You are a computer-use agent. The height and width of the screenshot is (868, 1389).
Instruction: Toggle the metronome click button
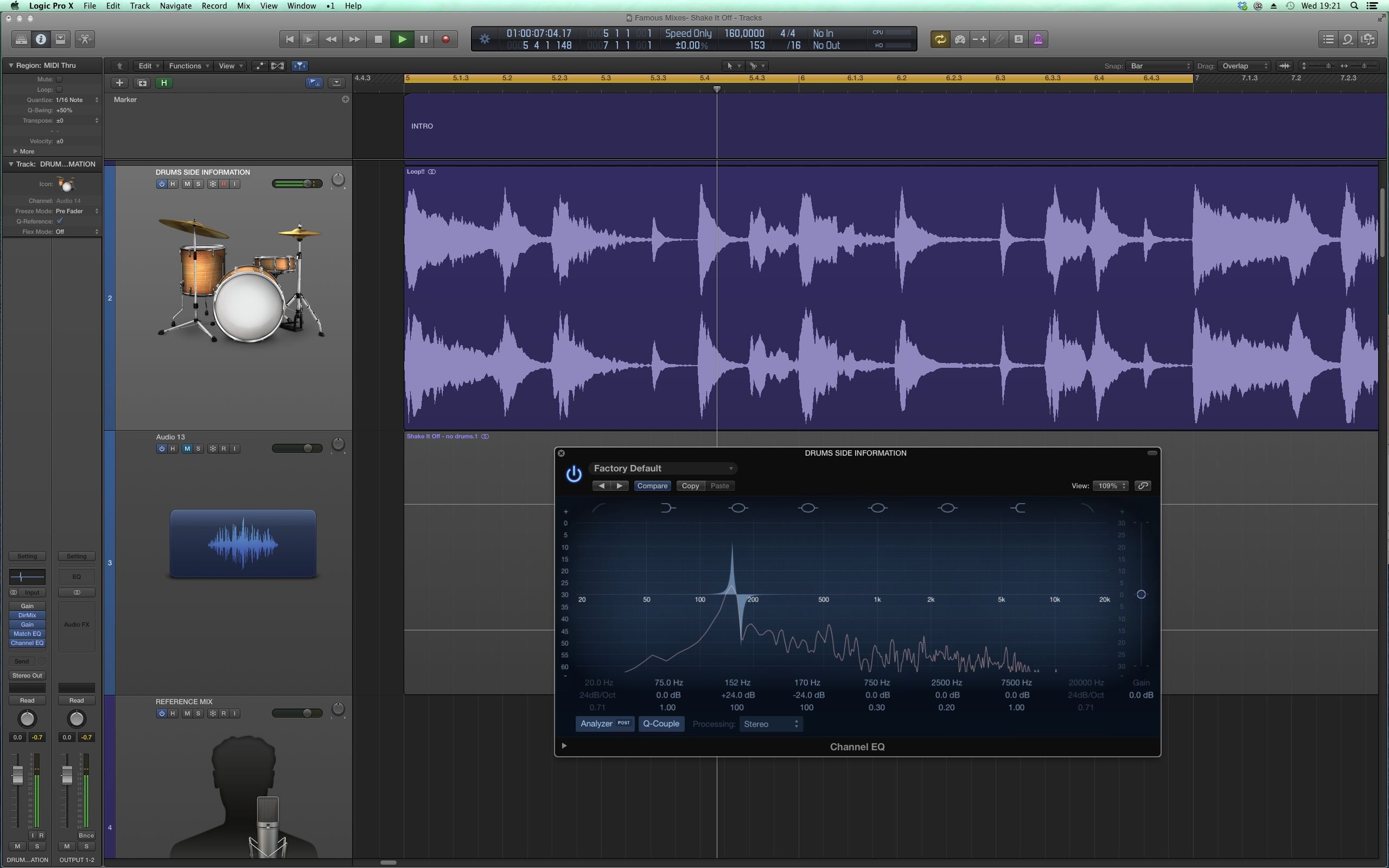[x=1038, y=39]
